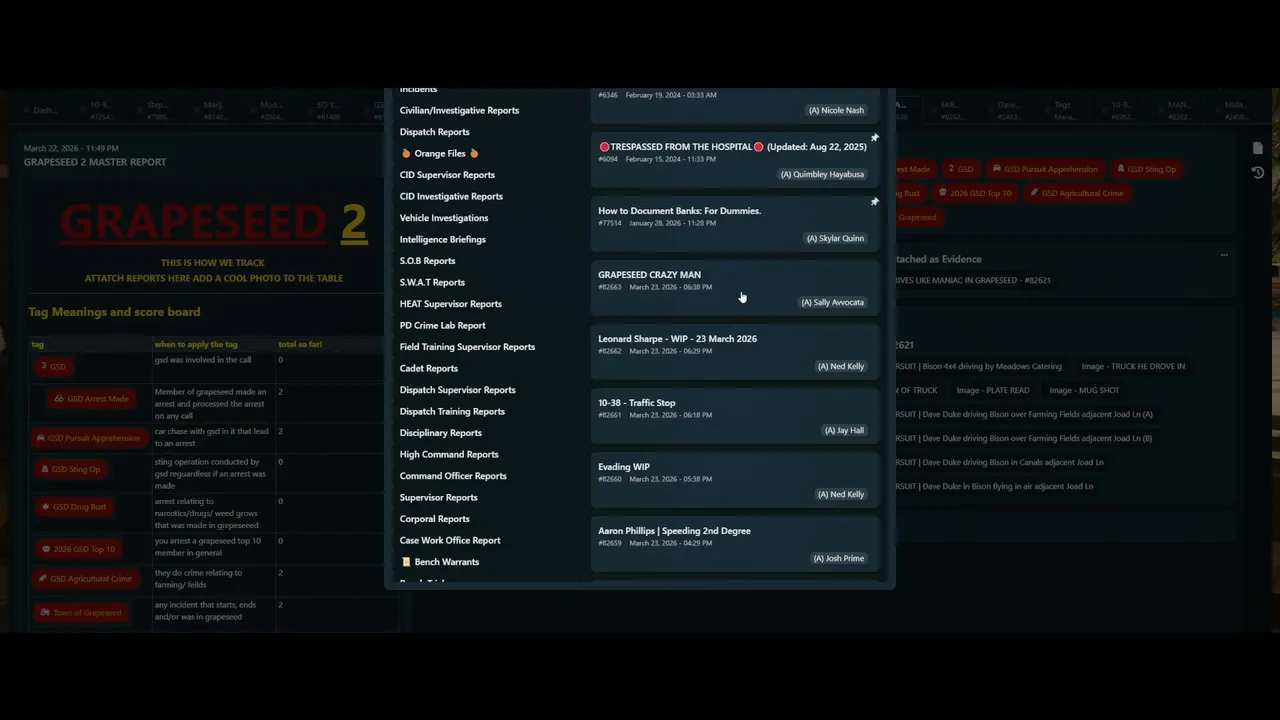The height and width of the screenshot is (720, 1280).
Task: Click GSD Arrest Made tag in score board table
Action: pos(91,399)
